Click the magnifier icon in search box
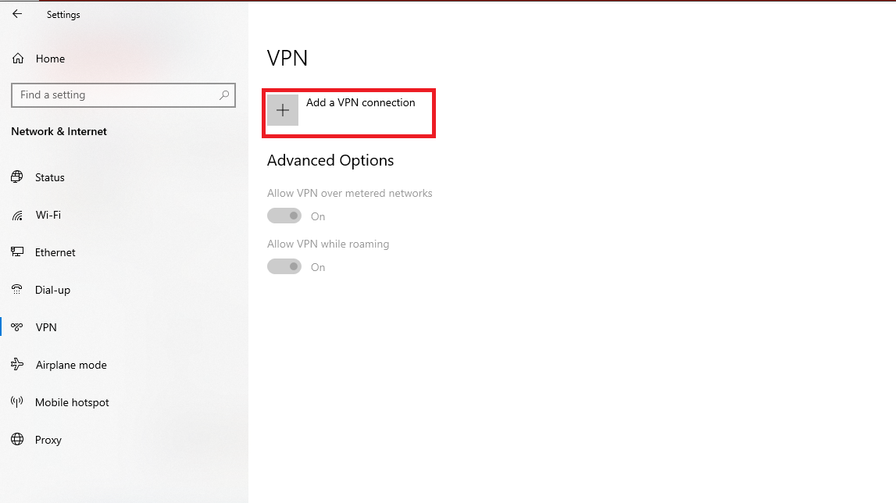The height and width of the screenshot is (503, 896). 224,95
